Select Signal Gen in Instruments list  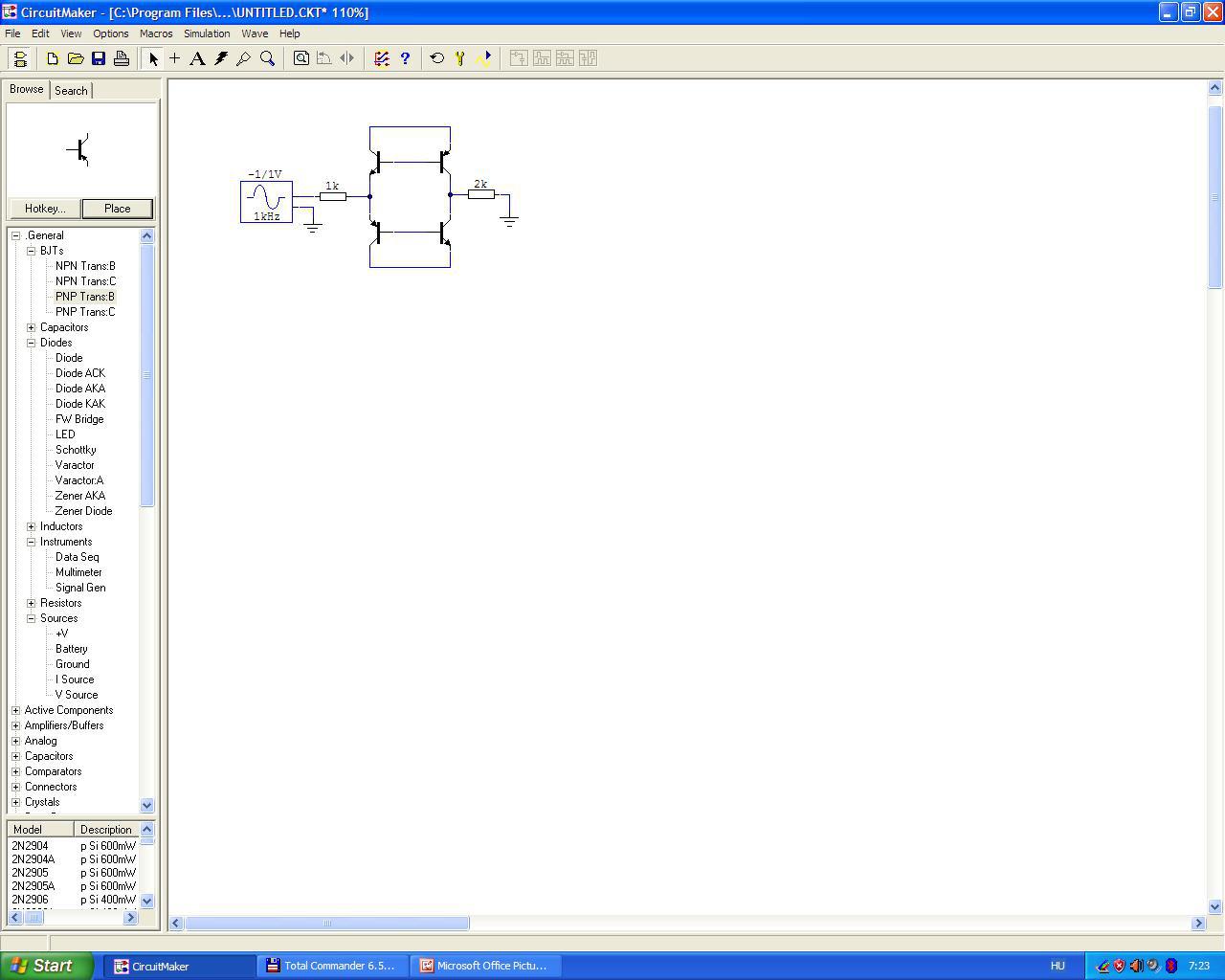coord(80,588)
